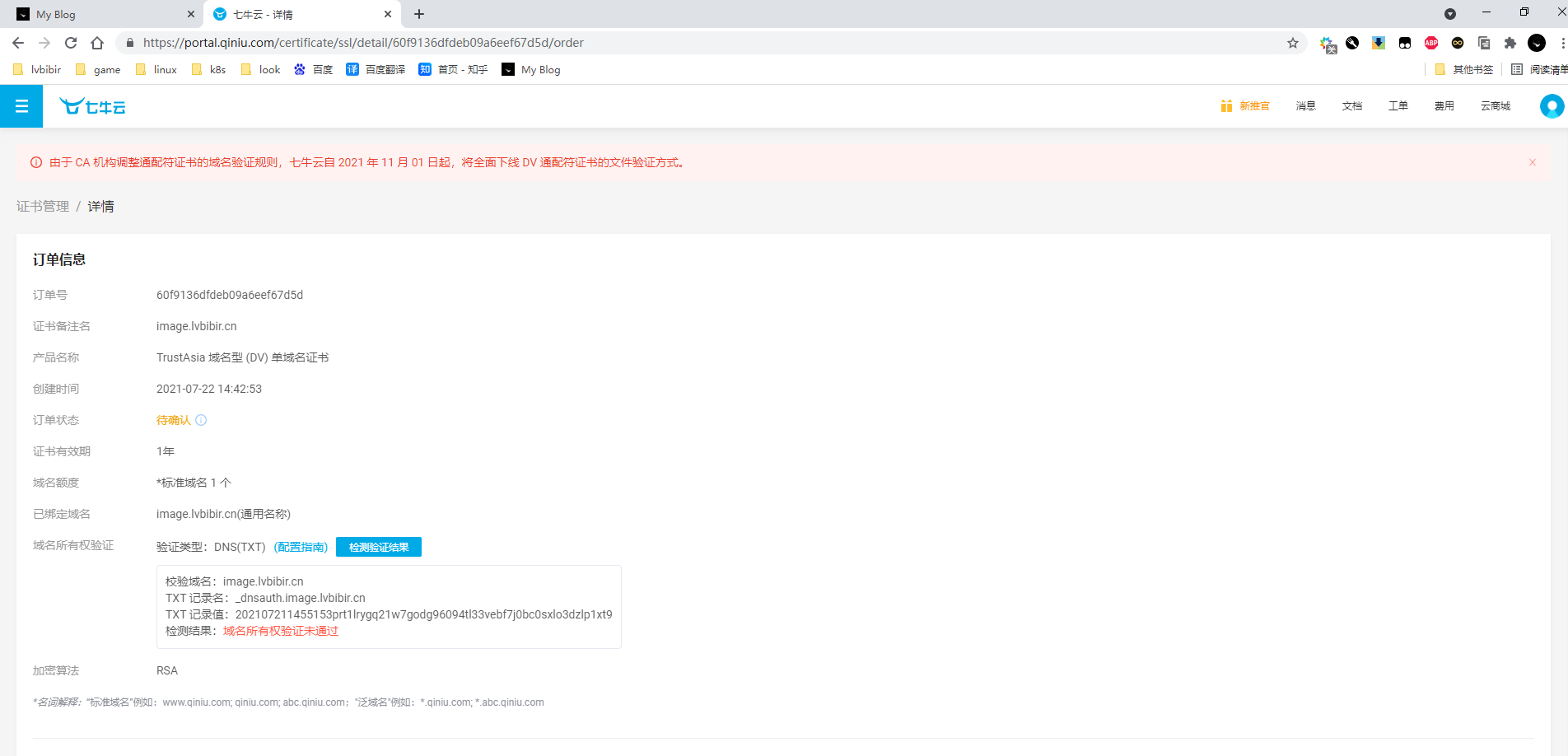This screenshot has height=756, width=1568.
Task: Open the k8s bookmarks folder
Action: click(209, 70)
